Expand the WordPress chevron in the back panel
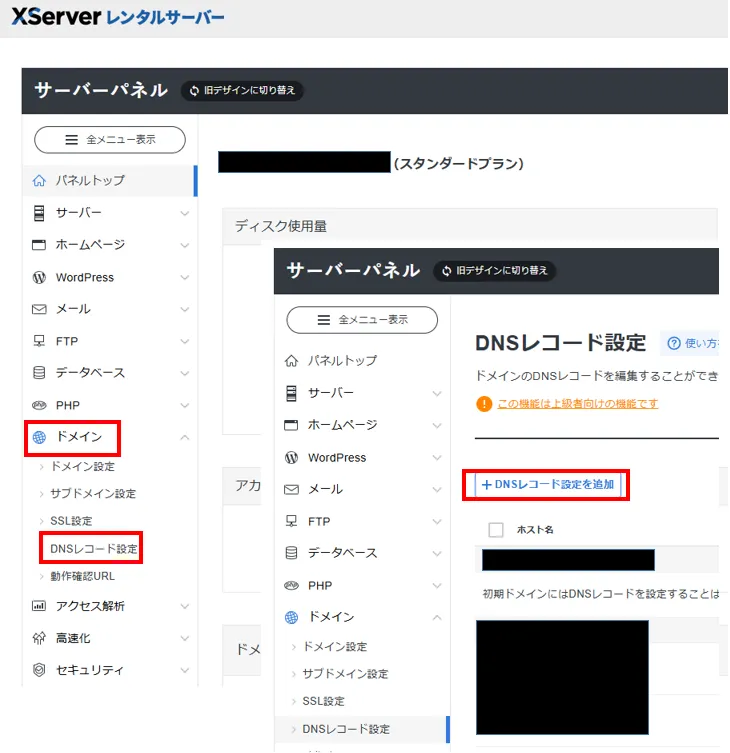This screenshot has height=753, width=730. point(184,277)
